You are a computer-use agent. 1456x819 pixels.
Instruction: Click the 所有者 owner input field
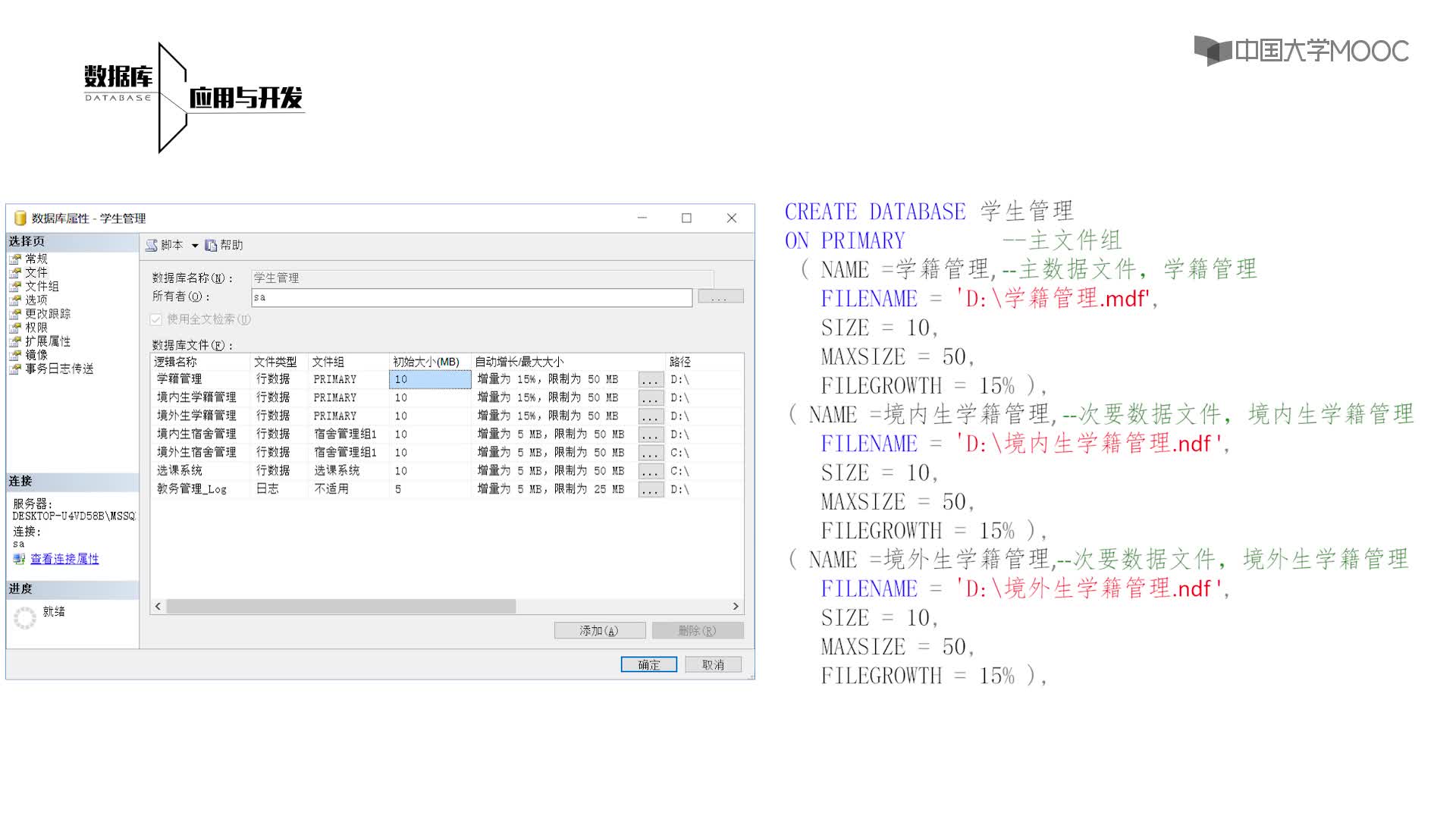(x=472, y=297)
